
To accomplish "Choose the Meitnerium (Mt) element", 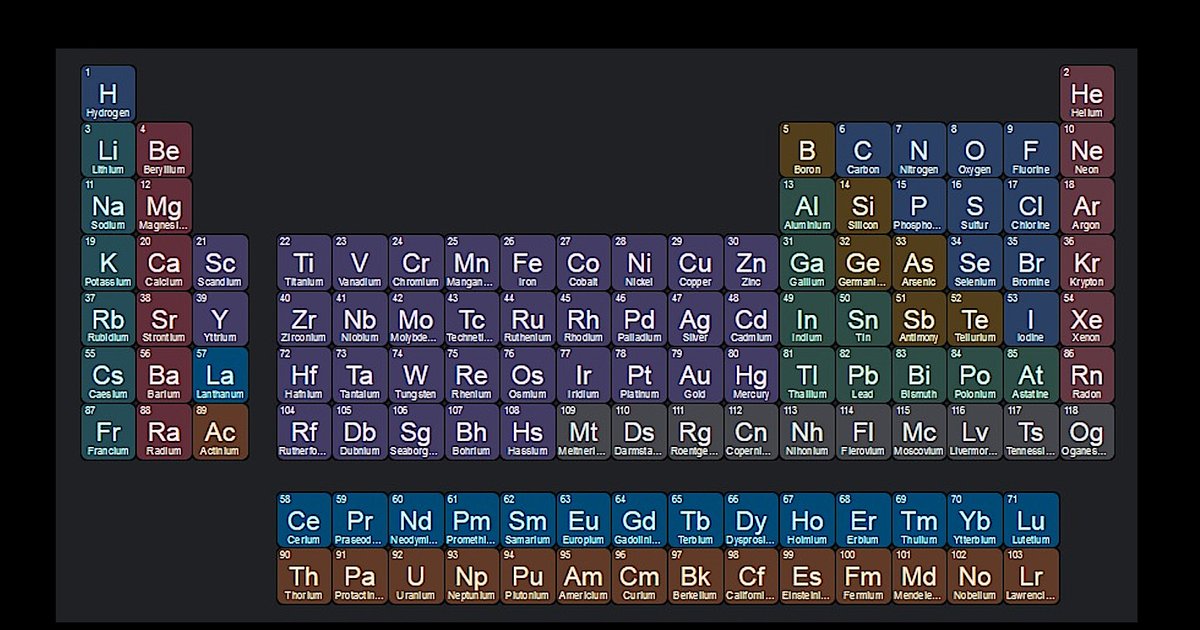I will [x=583, y=432].
